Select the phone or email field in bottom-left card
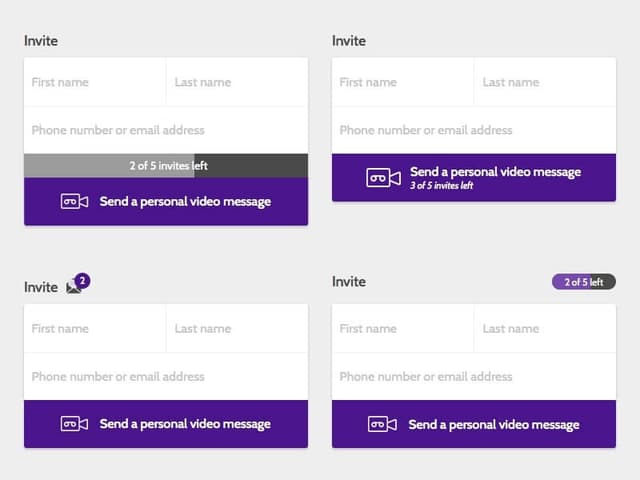The height and width of the screenshot is (480, 640). click(x=166, y=377)
